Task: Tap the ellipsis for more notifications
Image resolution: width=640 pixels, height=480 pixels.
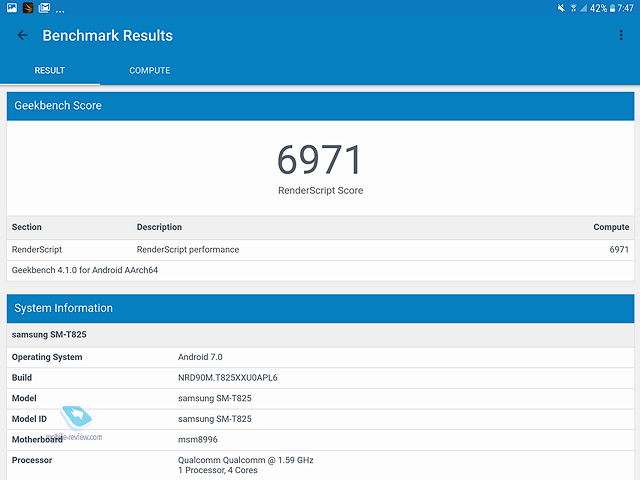Action: (60, 11)
